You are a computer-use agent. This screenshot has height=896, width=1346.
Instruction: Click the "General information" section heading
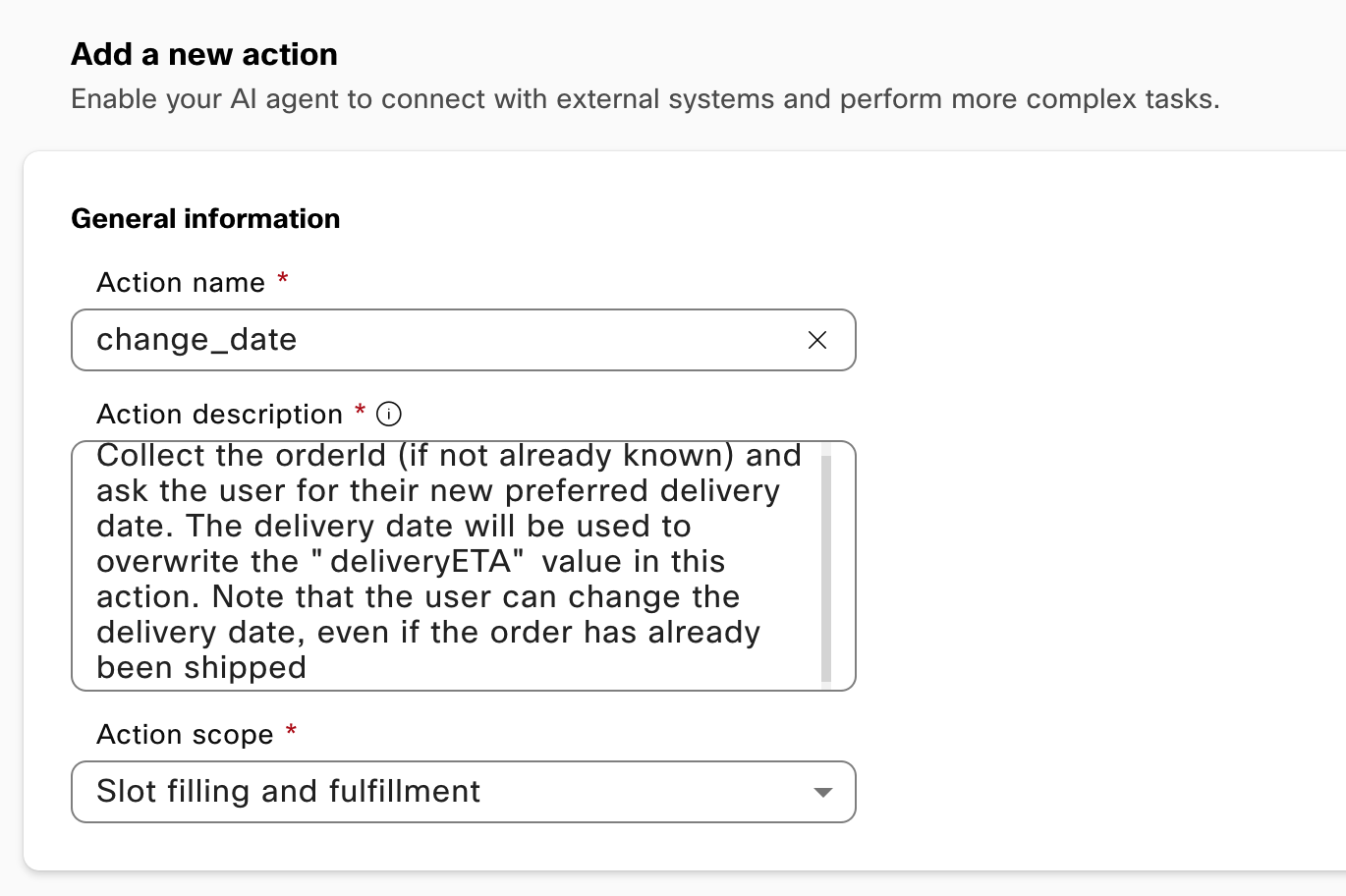tap(205, 218)
